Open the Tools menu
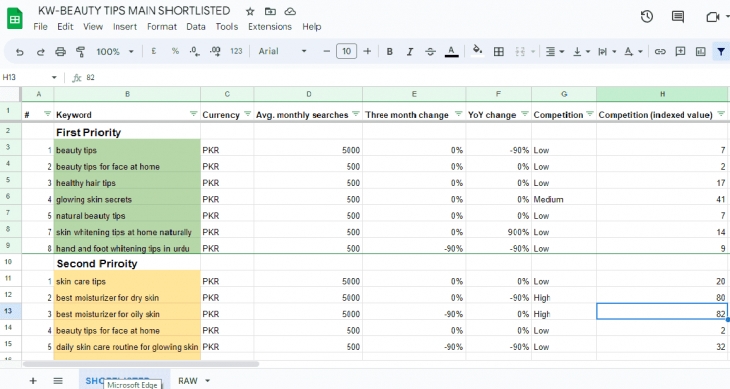This screenshot has width=730, height=389. [227, 27]
